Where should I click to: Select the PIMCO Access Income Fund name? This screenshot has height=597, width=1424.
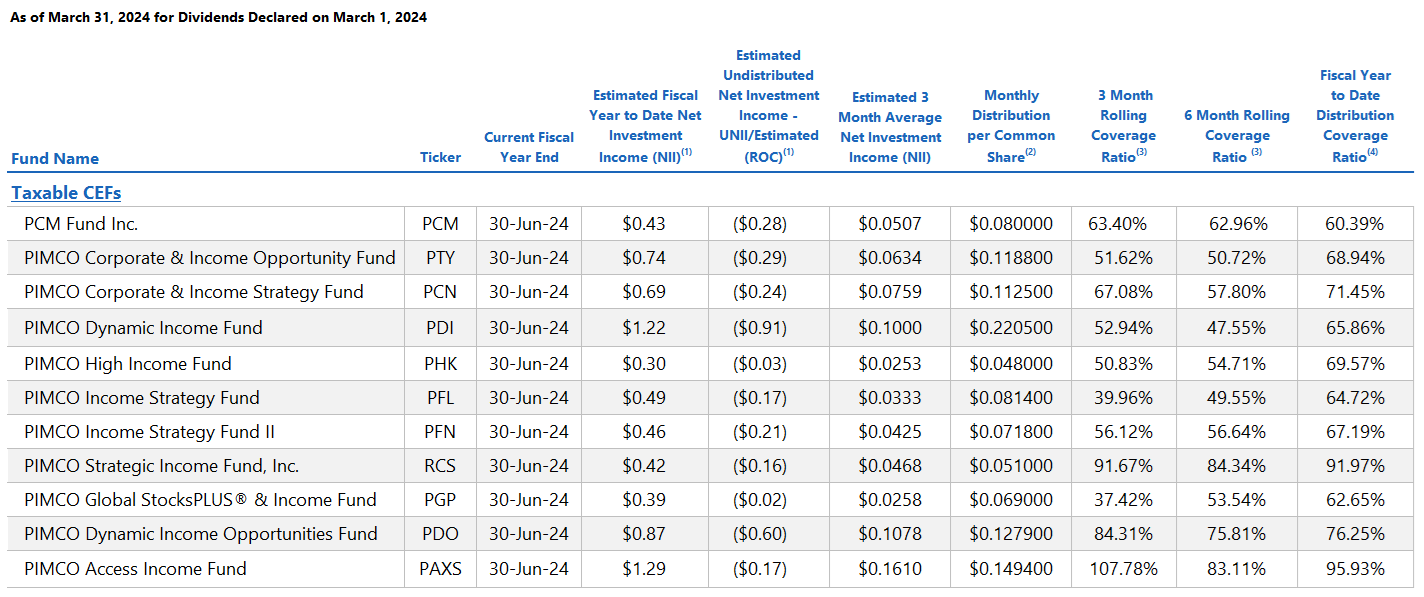pyautogui.click(x=135, y=569)
